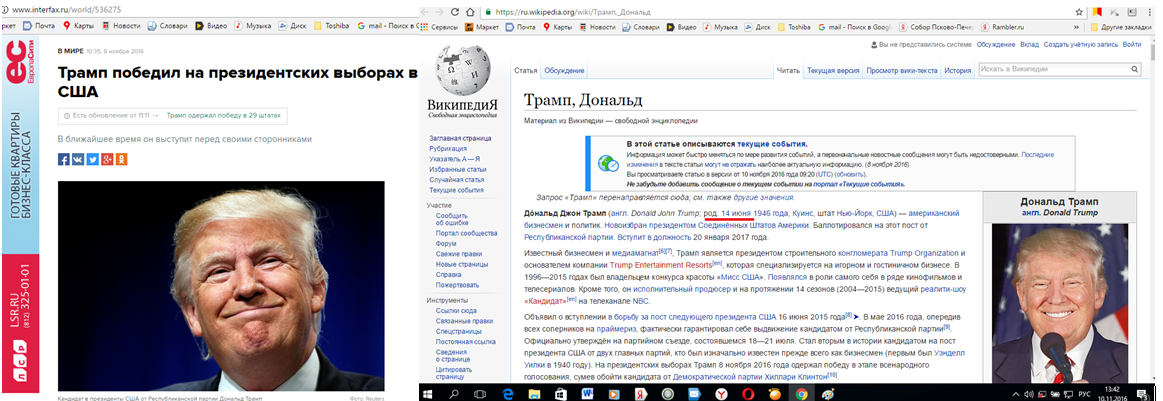Open Chrome three-dot menu
The image size is (1163, 401).
click(1150, 12)
